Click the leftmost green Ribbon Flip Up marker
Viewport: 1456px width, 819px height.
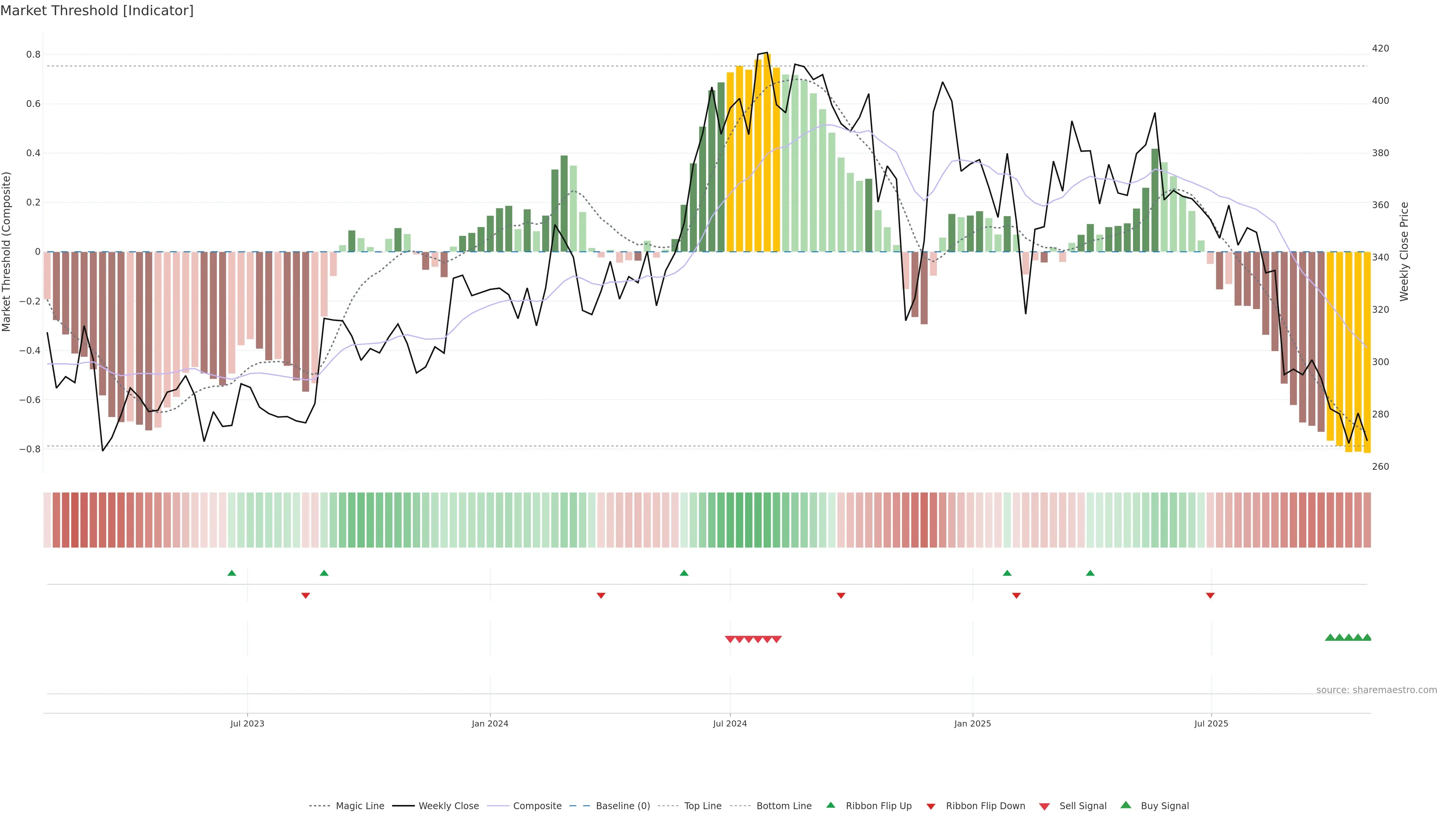tap(232, 573)
